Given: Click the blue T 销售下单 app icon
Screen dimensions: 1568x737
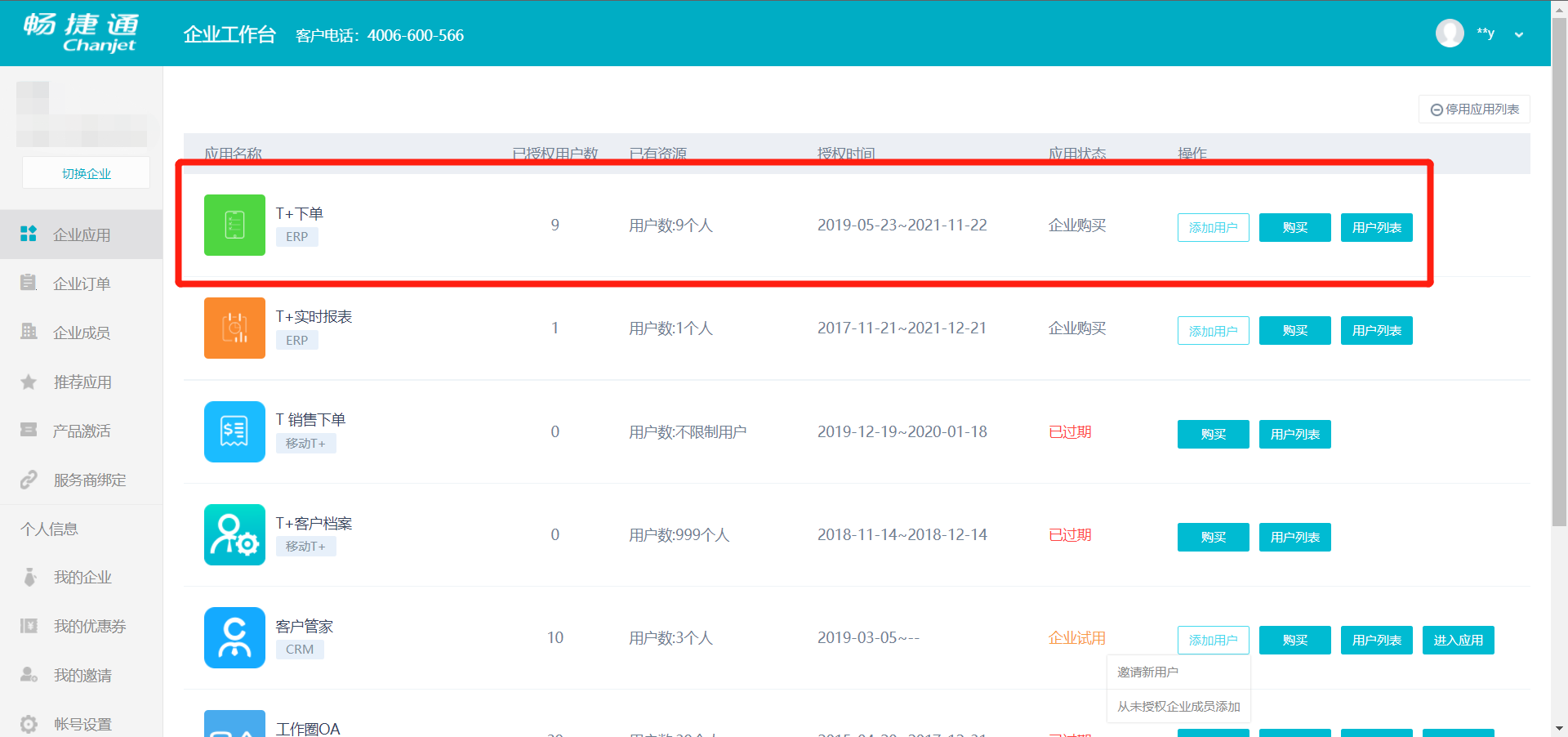Looking at the screenshot, I should 234,431.
